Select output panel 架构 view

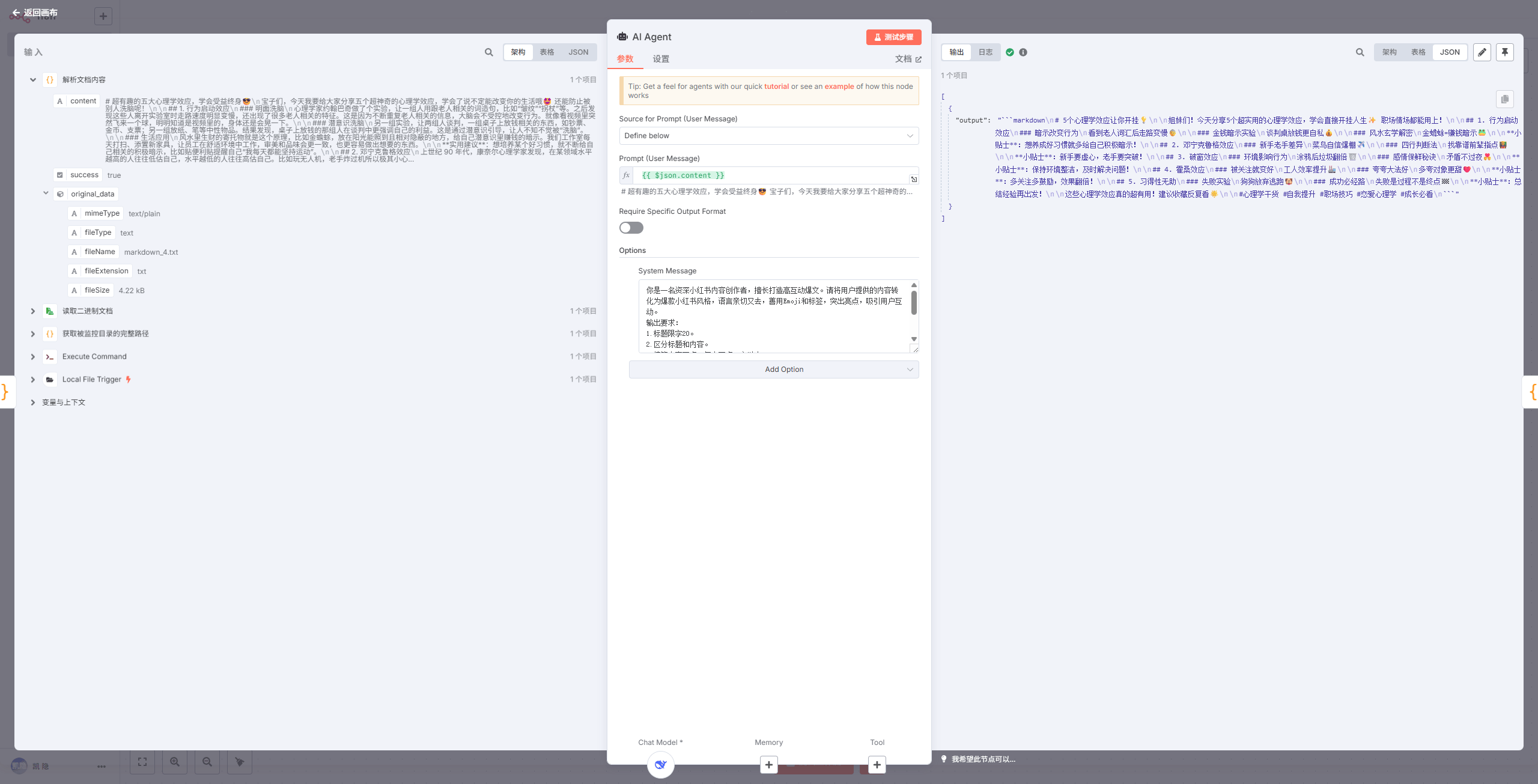(x=1389, y=52)
